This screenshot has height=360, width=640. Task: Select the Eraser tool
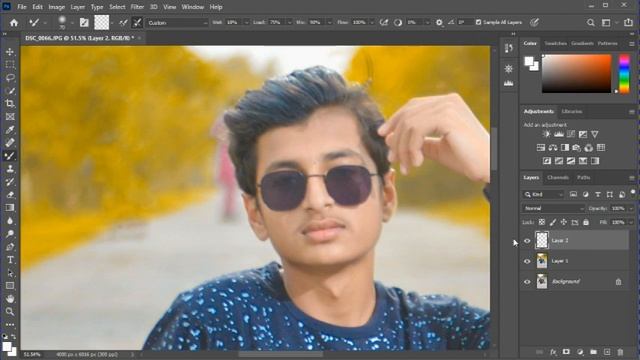coord(10,195)
